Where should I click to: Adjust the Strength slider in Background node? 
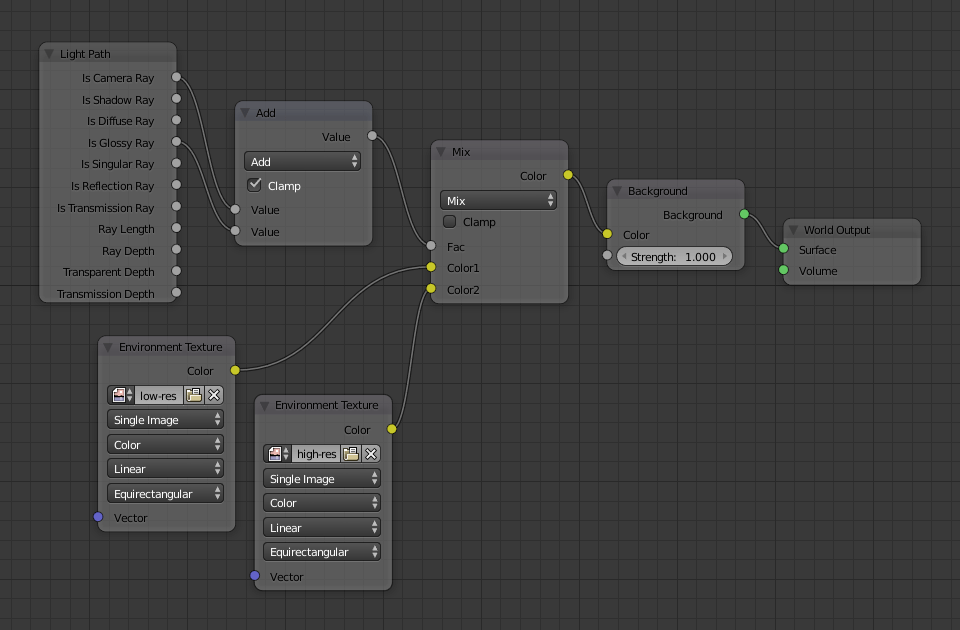click(x=675, y=256)
